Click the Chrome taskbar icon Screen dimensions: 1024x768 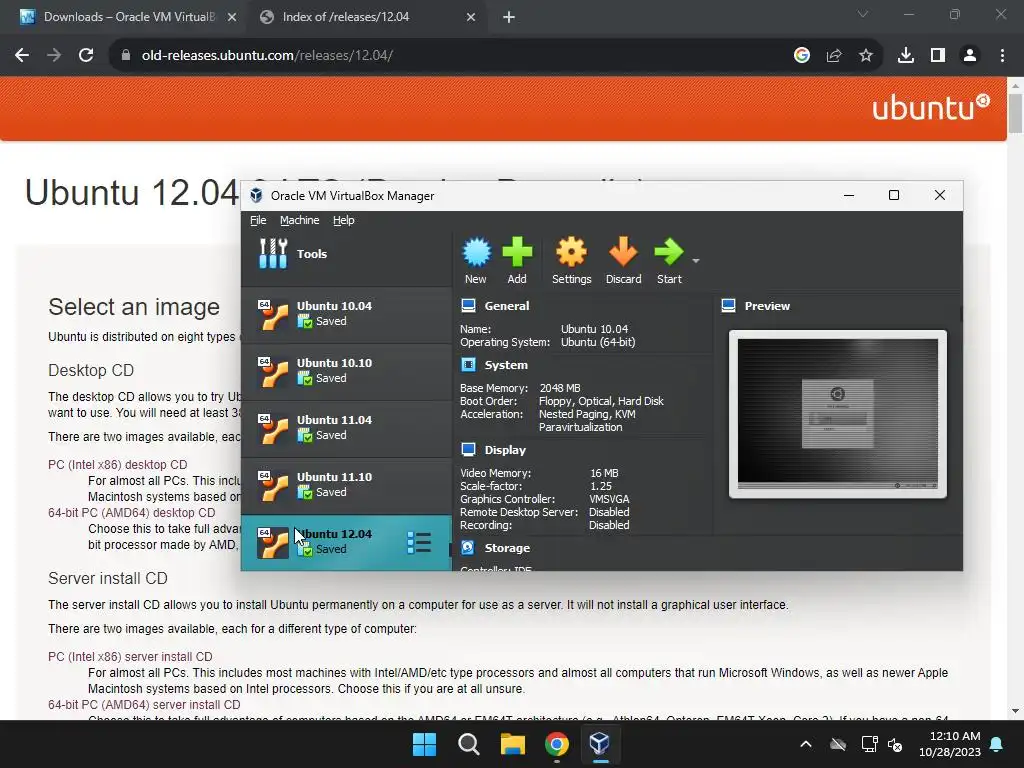pyautogui.click(x=556, y=744)
